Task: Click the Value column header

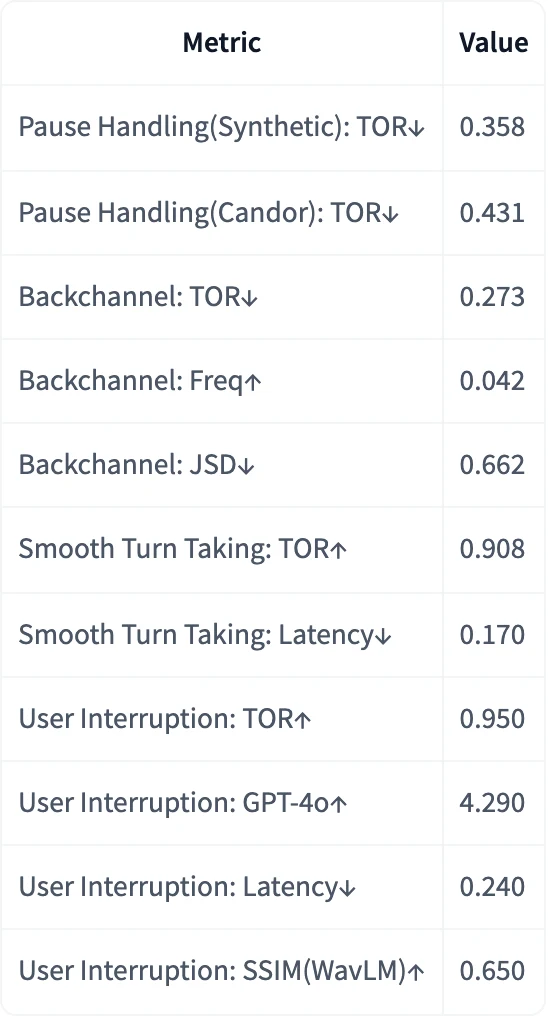Action: pyautogui.click(x=494, y=43)
